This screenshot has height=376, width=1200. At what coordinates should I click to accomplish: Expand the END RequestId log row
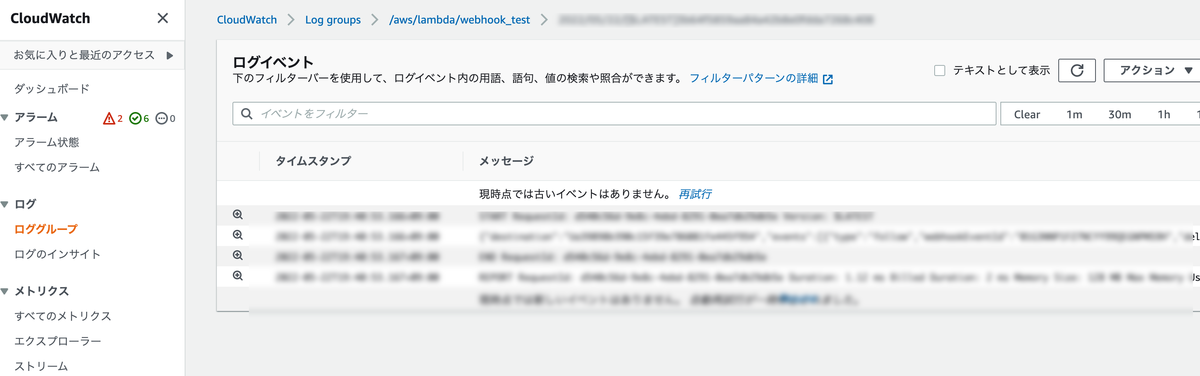238,255
